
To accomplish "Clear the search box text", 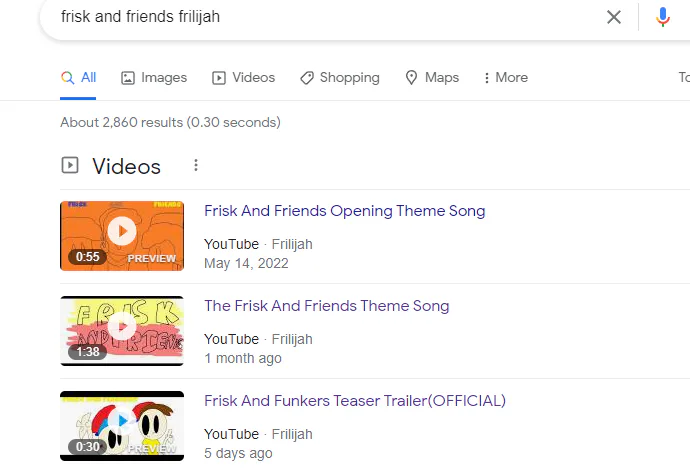I will 614,17.
